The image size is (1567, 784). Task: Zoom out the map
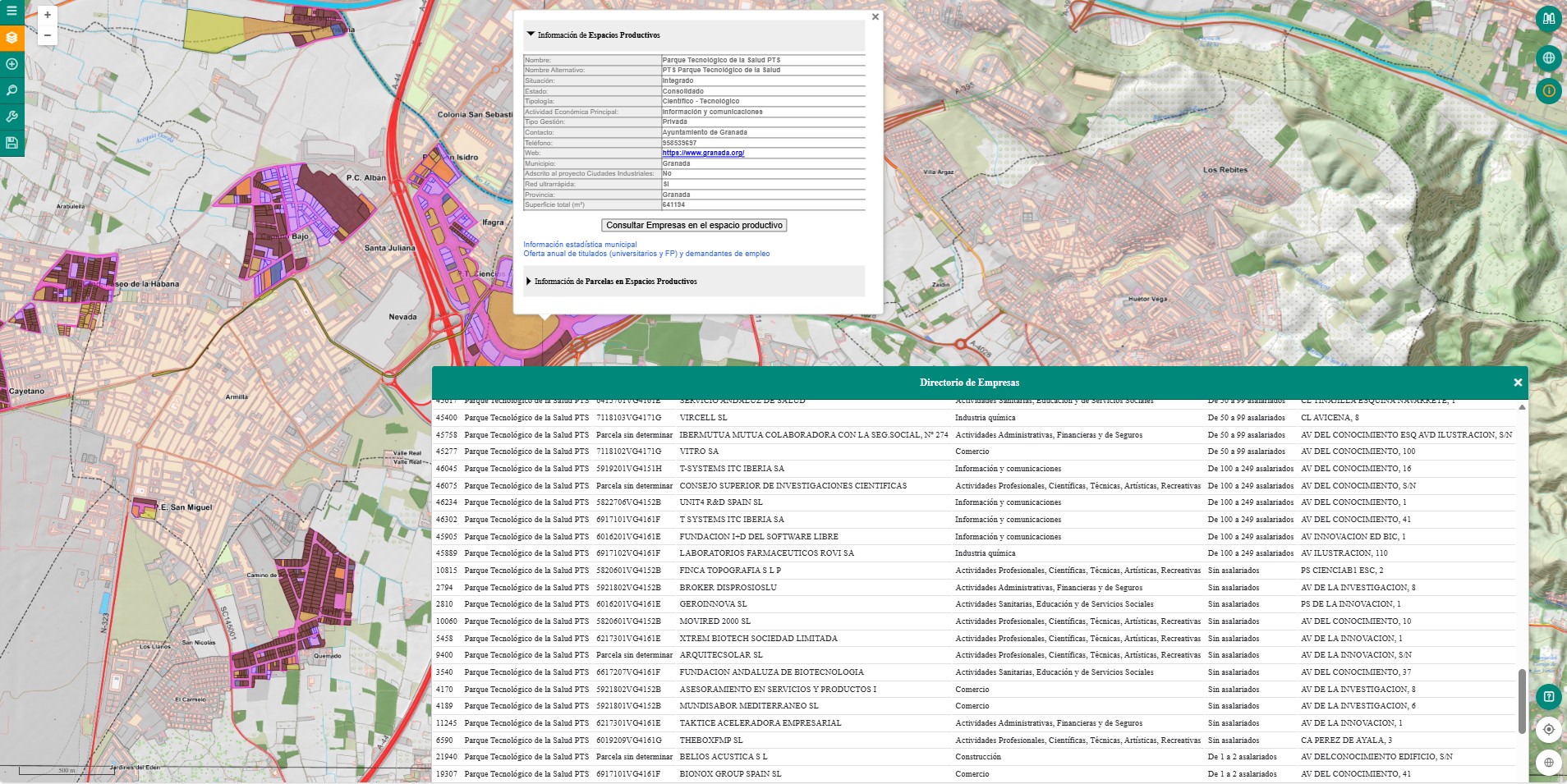click(x=48, y=35)
